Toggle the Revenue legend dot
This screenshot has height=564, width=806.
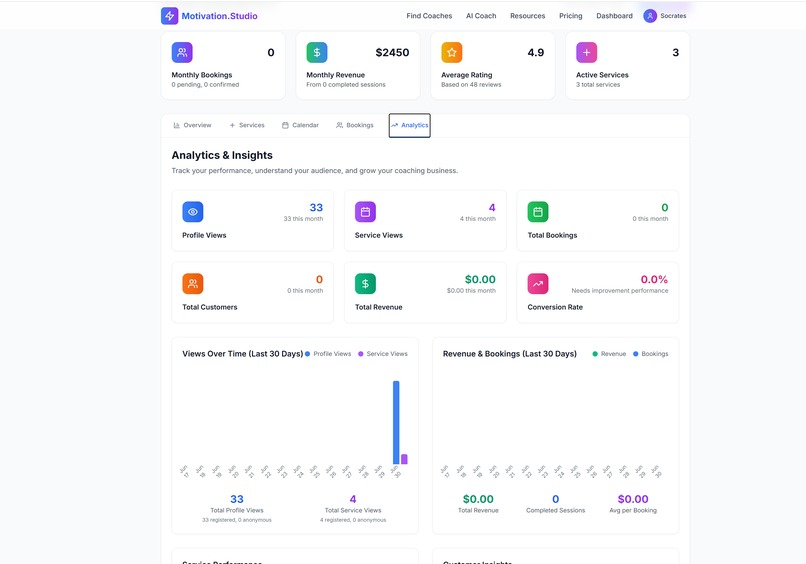coord(595,354)
